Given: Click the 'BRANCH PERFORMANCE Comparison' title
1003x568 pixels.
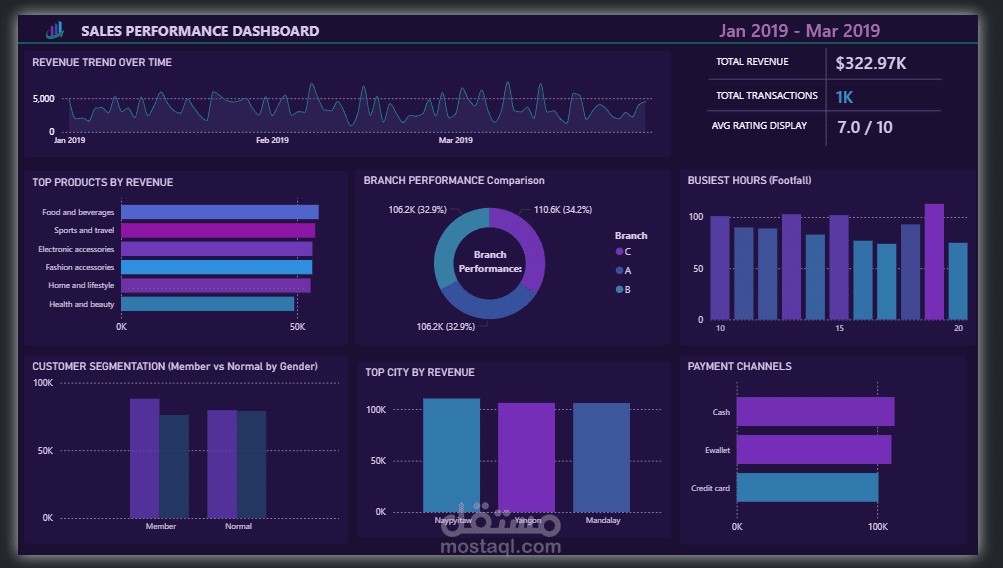Looking at the screenshot, I should click(454, 180).
